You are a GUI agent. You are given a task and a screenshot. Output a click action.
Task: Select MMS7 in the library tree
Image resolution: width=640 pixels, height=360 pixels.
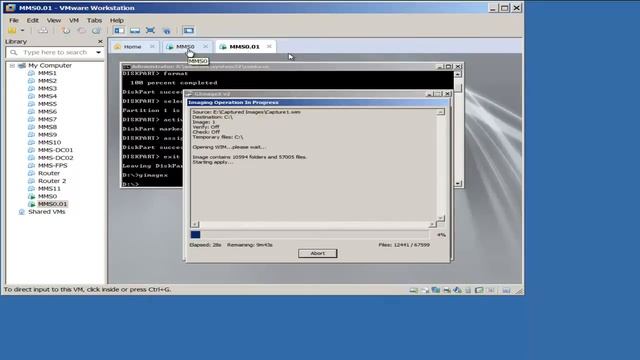[x=47, y=119]
